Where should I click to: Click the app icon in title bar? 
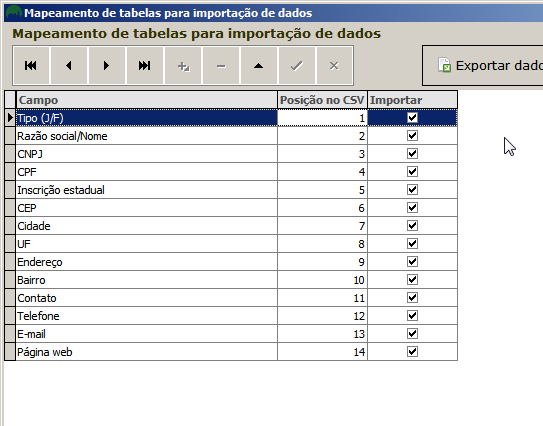pos(14,12)
